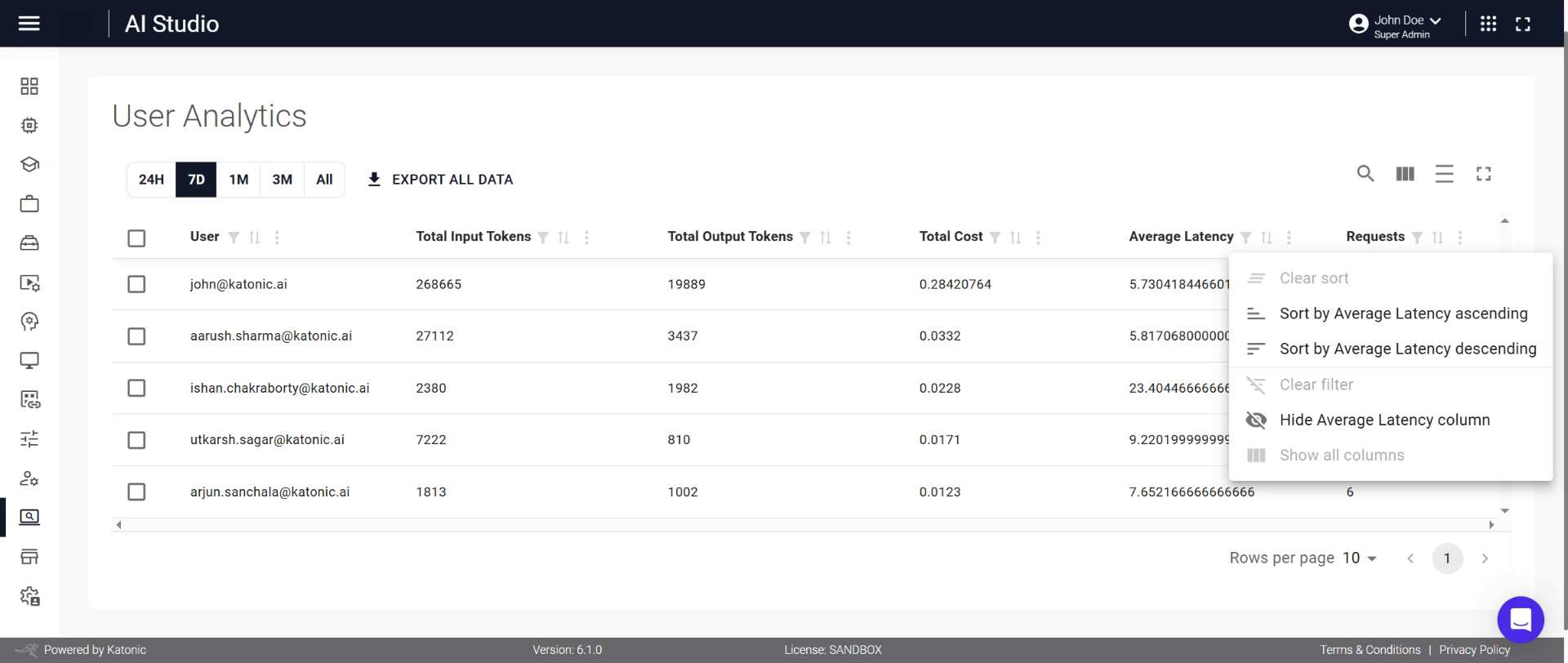Viewport: 1568px width, 663px height.
Task: Open the briefcase icon in sidebar
Action: pos(29,203)
